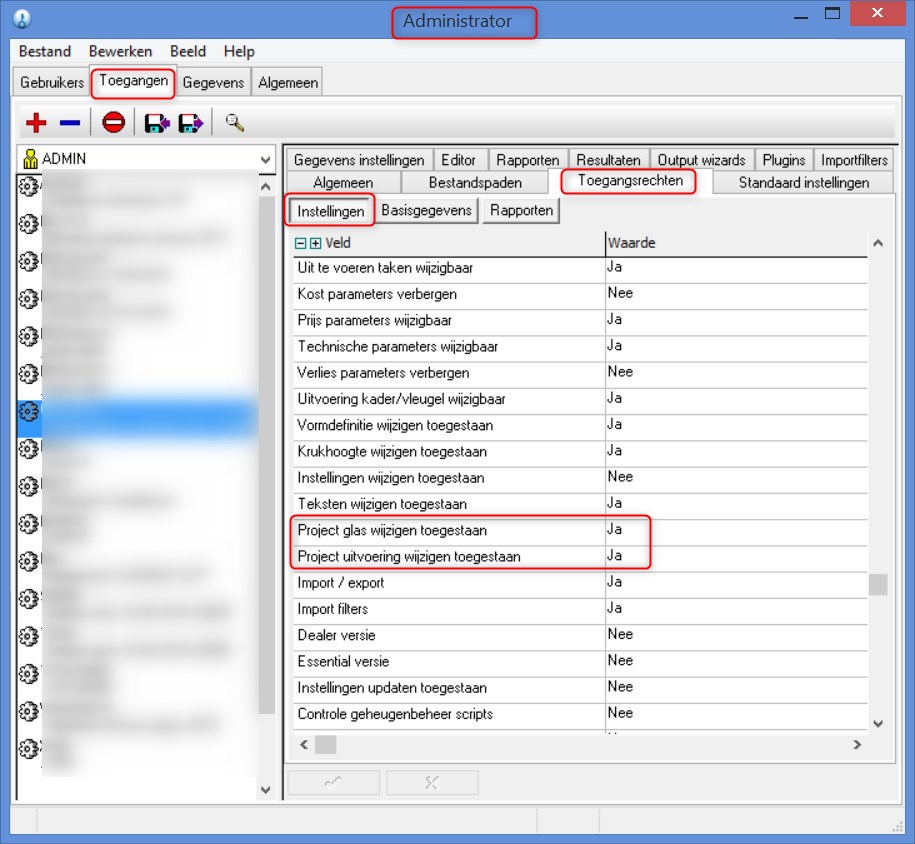Select the Basisgegevens sub-tab
The image size is (915, 844).
426,210
